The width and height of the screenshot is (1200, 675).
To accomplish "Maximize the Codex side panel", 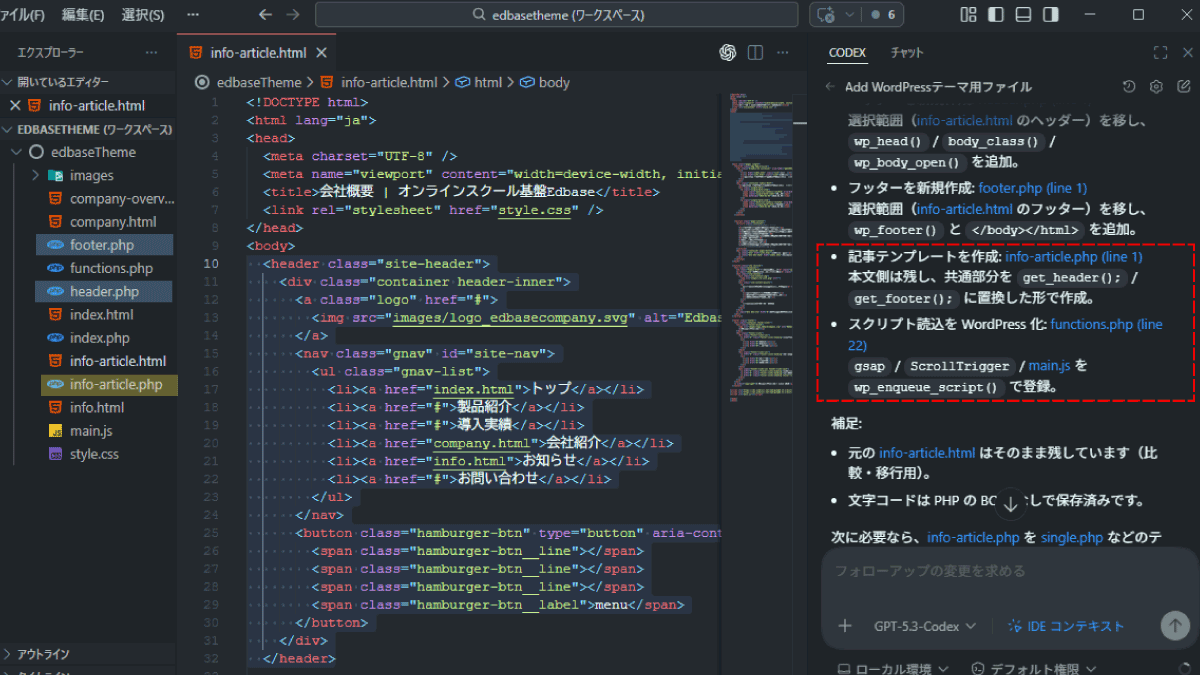I will 1160,52.
